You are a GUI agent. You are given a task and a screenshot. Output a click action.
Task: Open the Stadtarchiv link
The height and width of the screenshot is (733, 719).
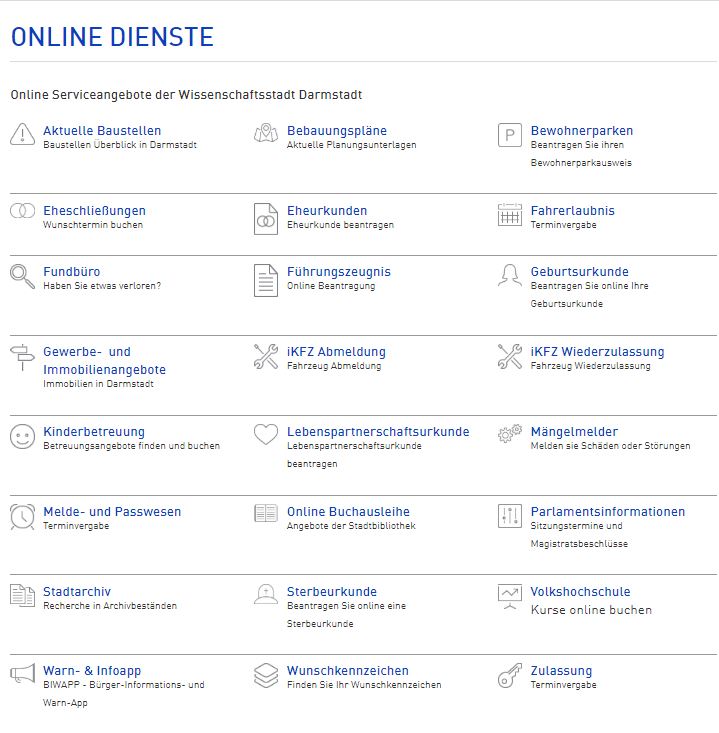pos(76,592)
